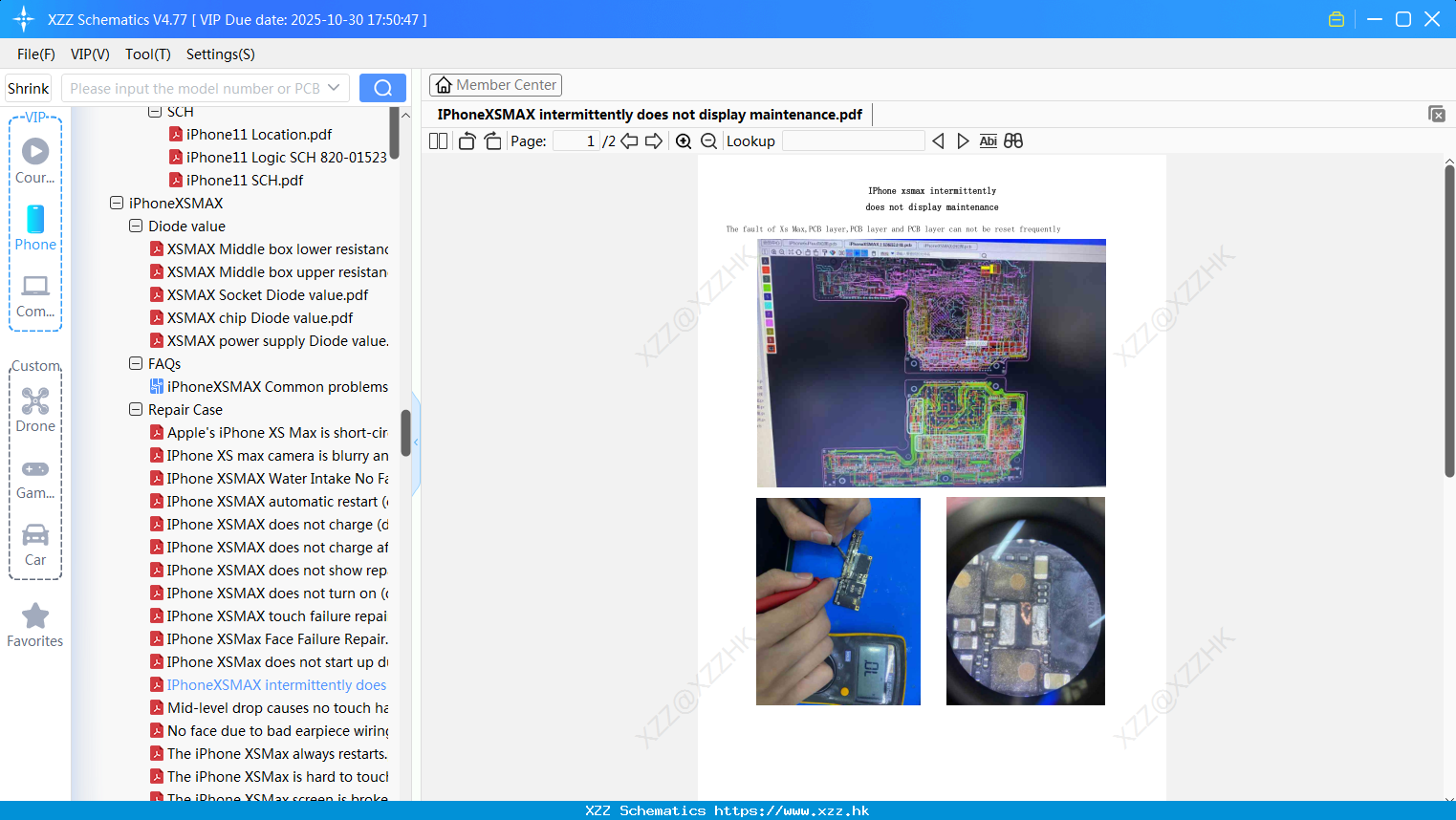Open No face due to bad earpiece wiring
The height and width of the screenshot is (820, 1456).
point(269,731)
